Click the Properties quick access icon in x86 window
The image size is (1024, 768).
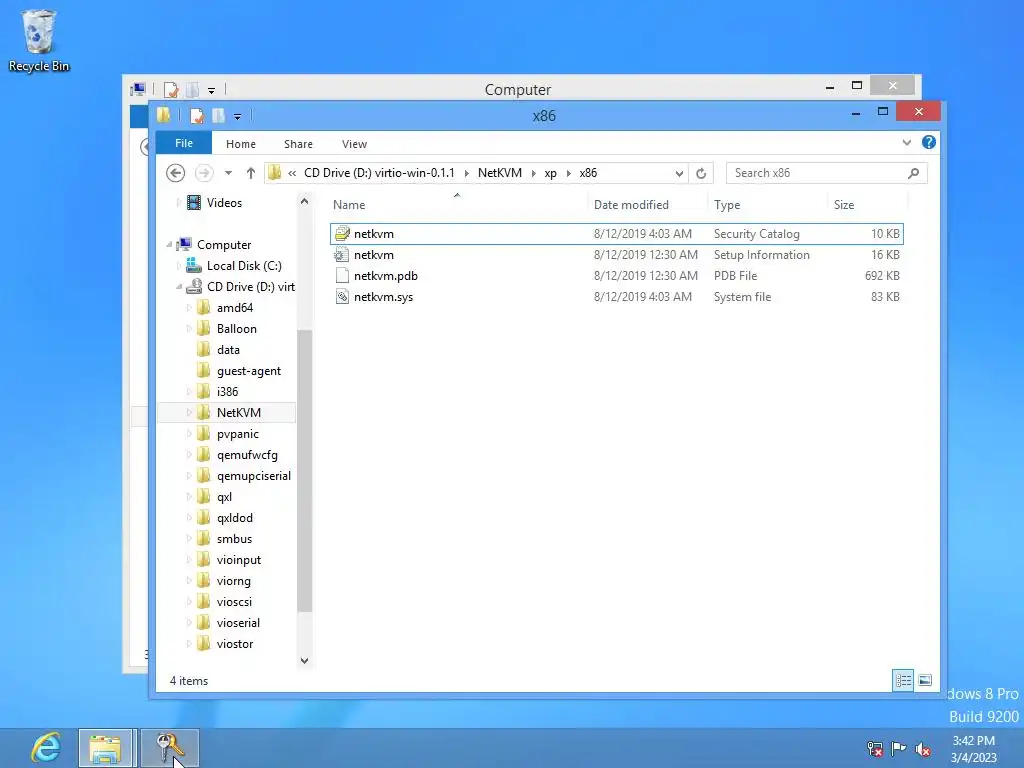(197, 116)
